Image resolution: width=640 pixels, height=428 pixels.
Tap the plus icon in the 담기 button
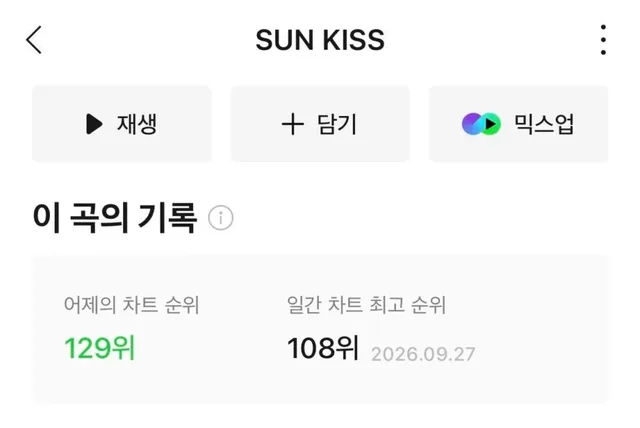(293, 124)
